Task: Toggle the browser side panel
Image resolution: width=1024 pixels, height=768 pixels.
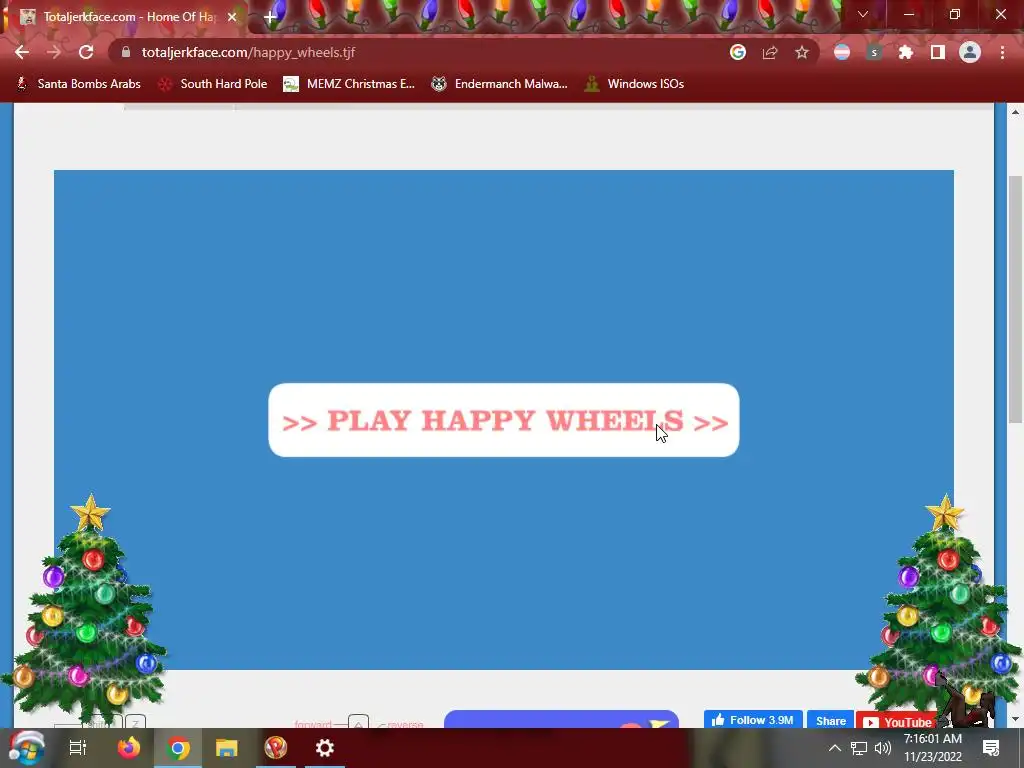Action: coord(938,52)
